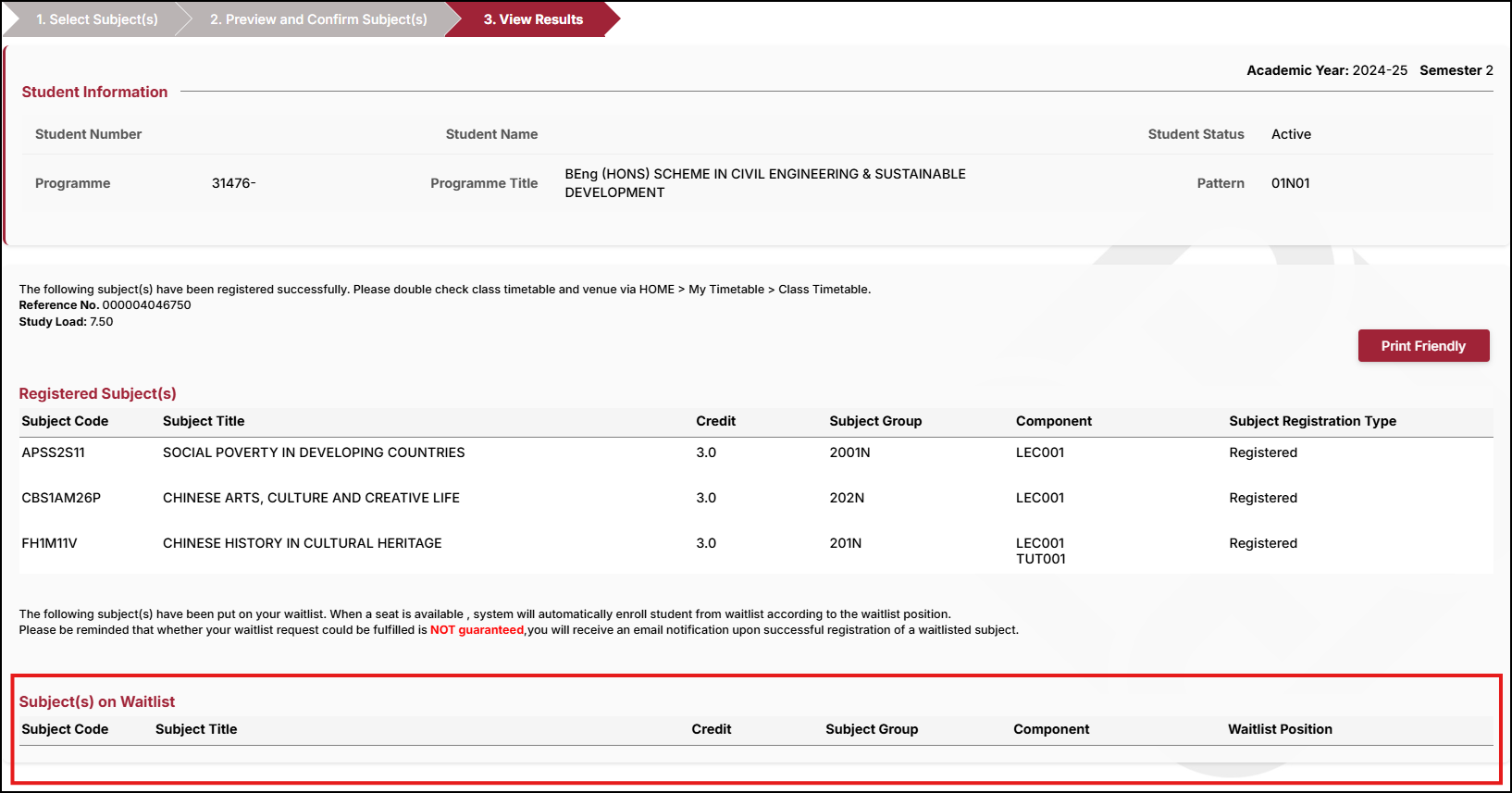
Task: Click the Waitlist Position column header
Action: tap(1279, 729)
